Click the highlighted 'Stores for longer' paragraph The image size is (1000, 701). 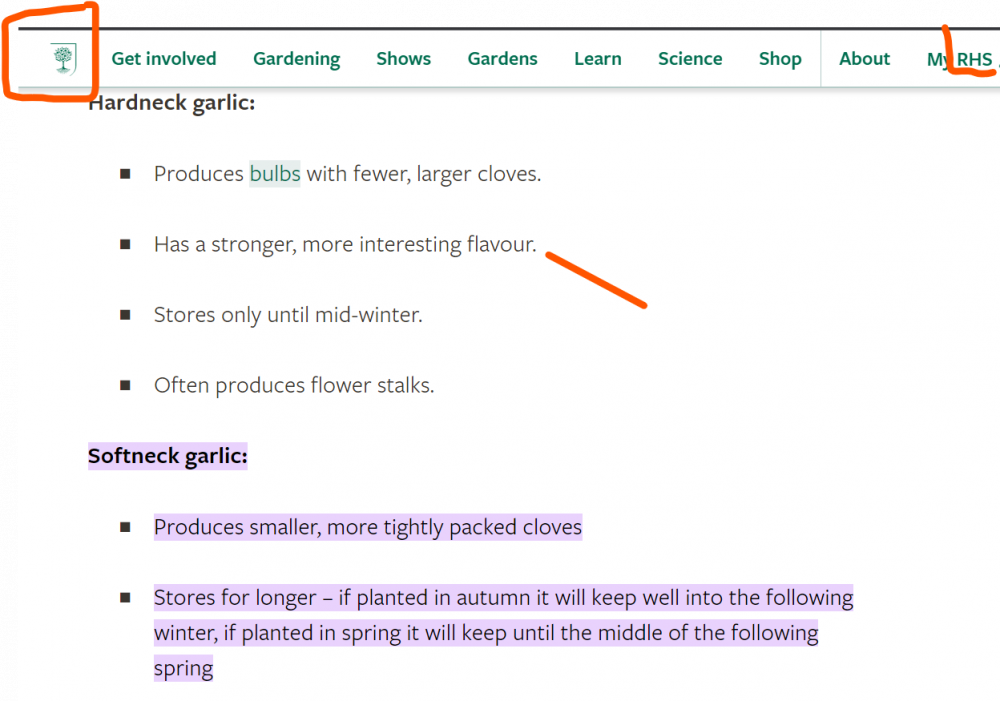point(503,633)
